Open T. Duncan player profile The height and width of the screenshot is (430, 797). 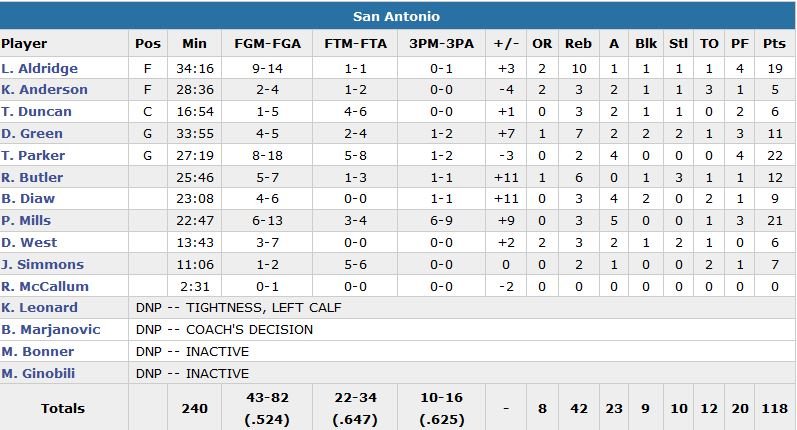pos(36,112)
